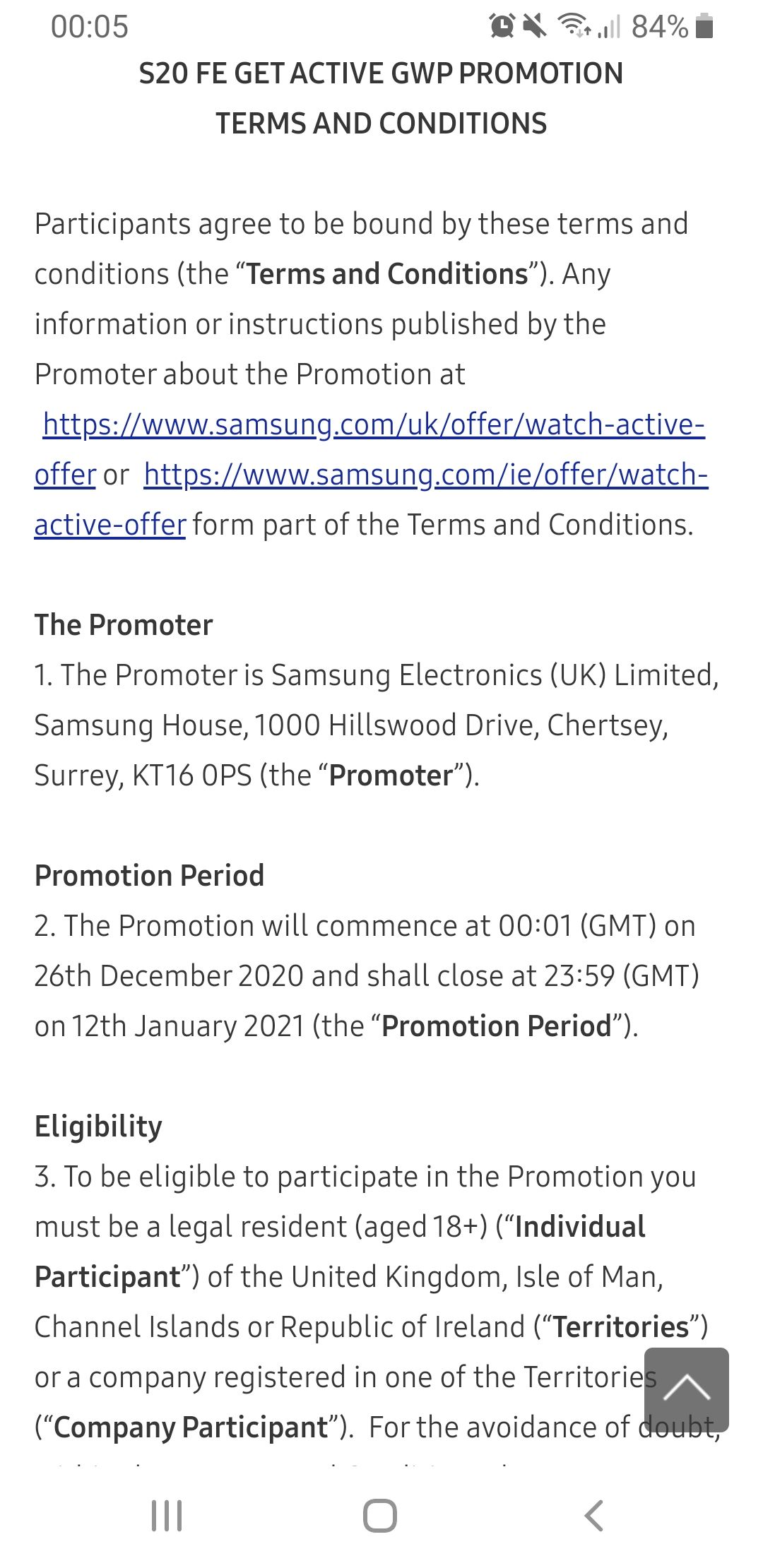Open recent apps from navigation bar
Image resolution: width=763 pixels, height=1568 pixels.
click(x=167, y=1516)
